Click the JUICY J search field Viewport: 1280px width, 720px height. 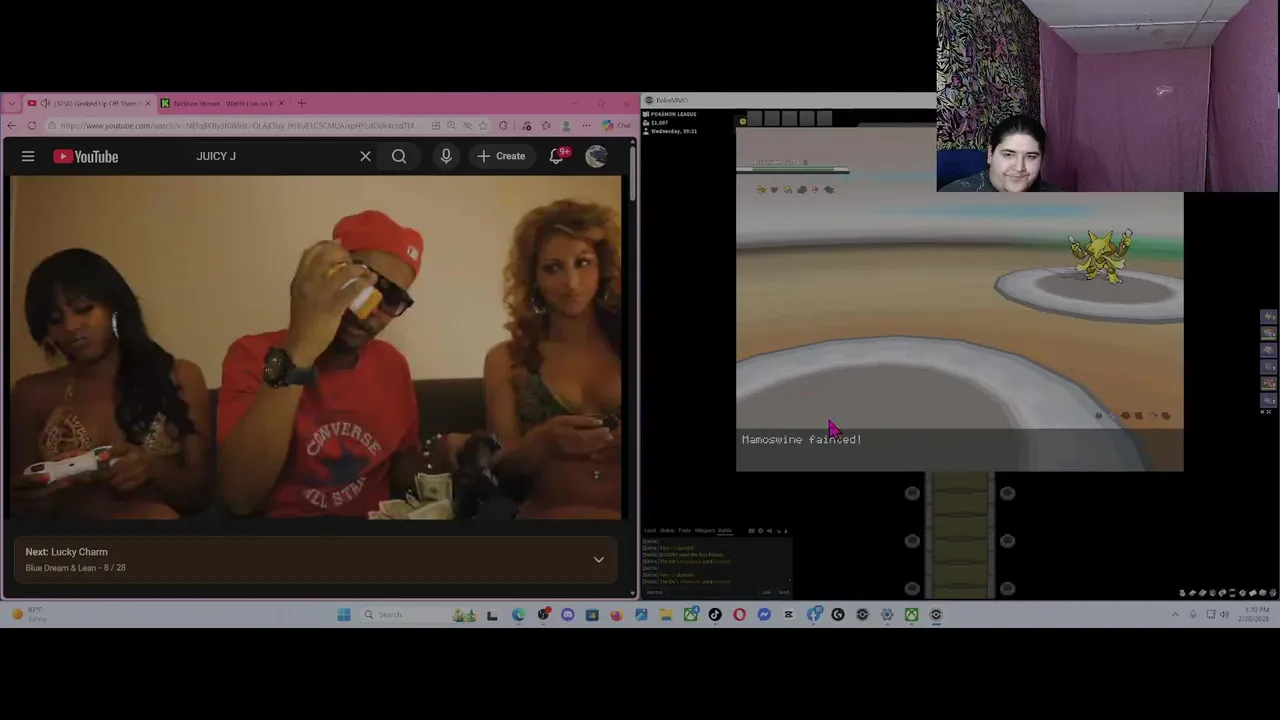270,156
